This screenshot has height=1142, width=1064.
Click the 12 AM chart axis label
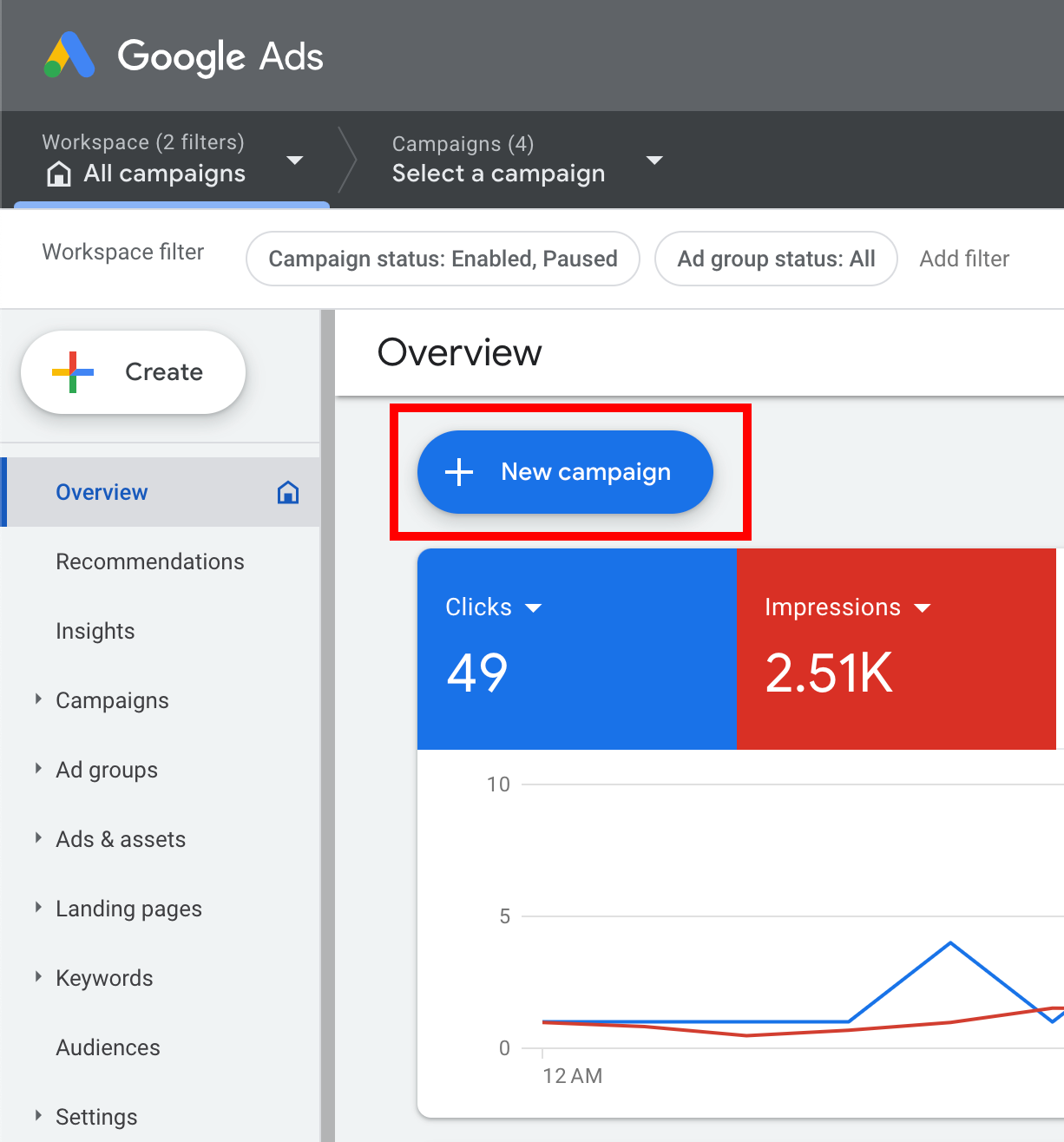572,1076
